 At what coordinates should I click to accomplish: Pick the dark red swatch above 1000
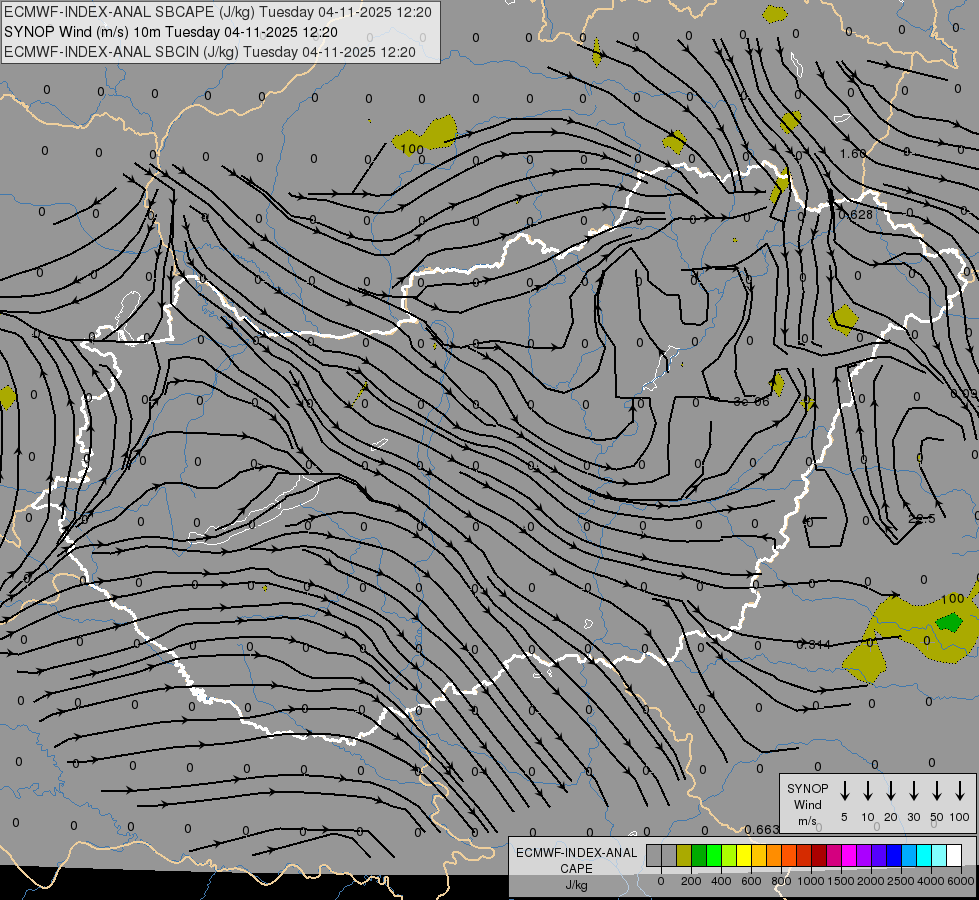[x=819, y=855]
